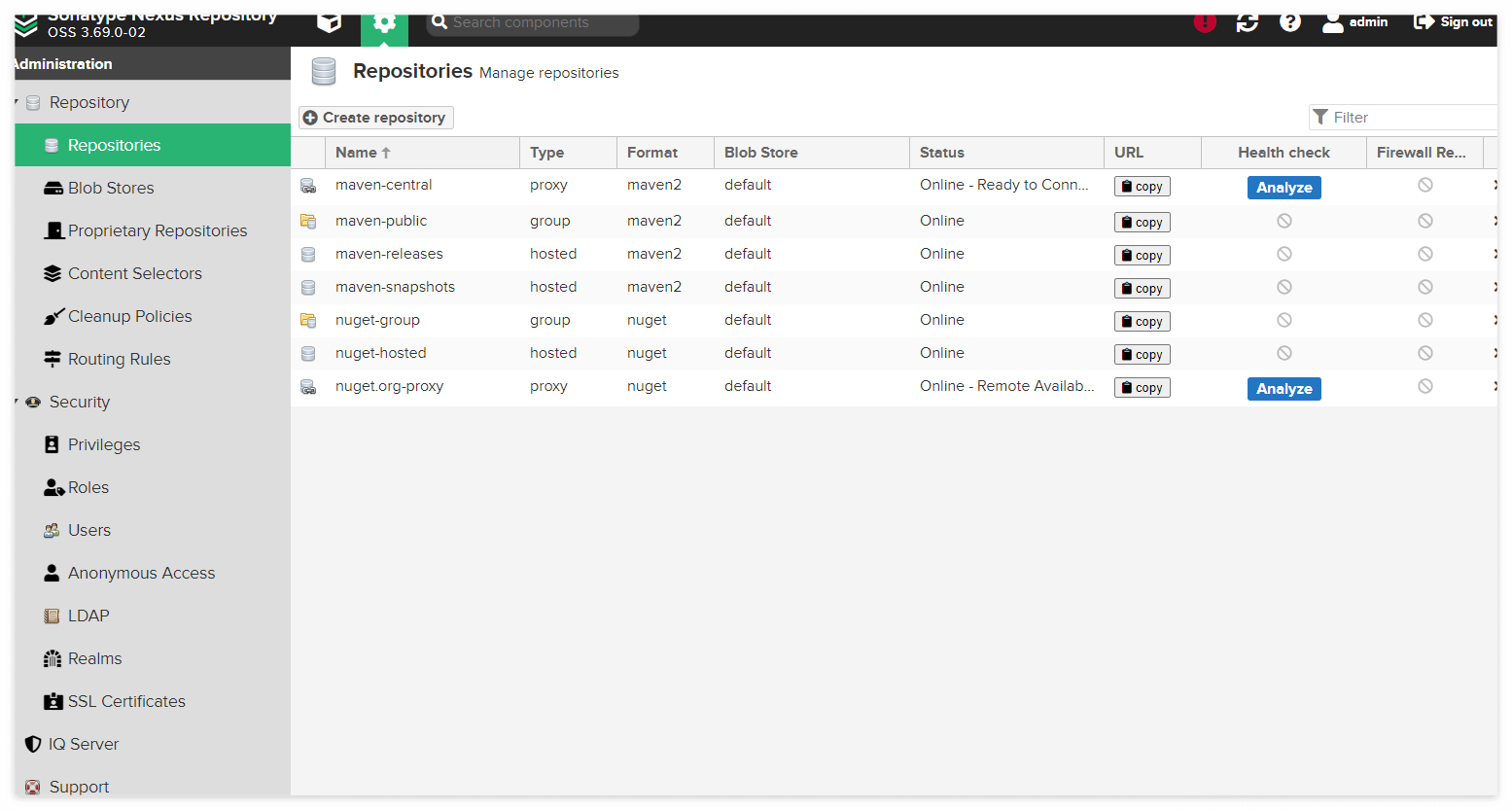Click the Health check column header

(1283, 153)
